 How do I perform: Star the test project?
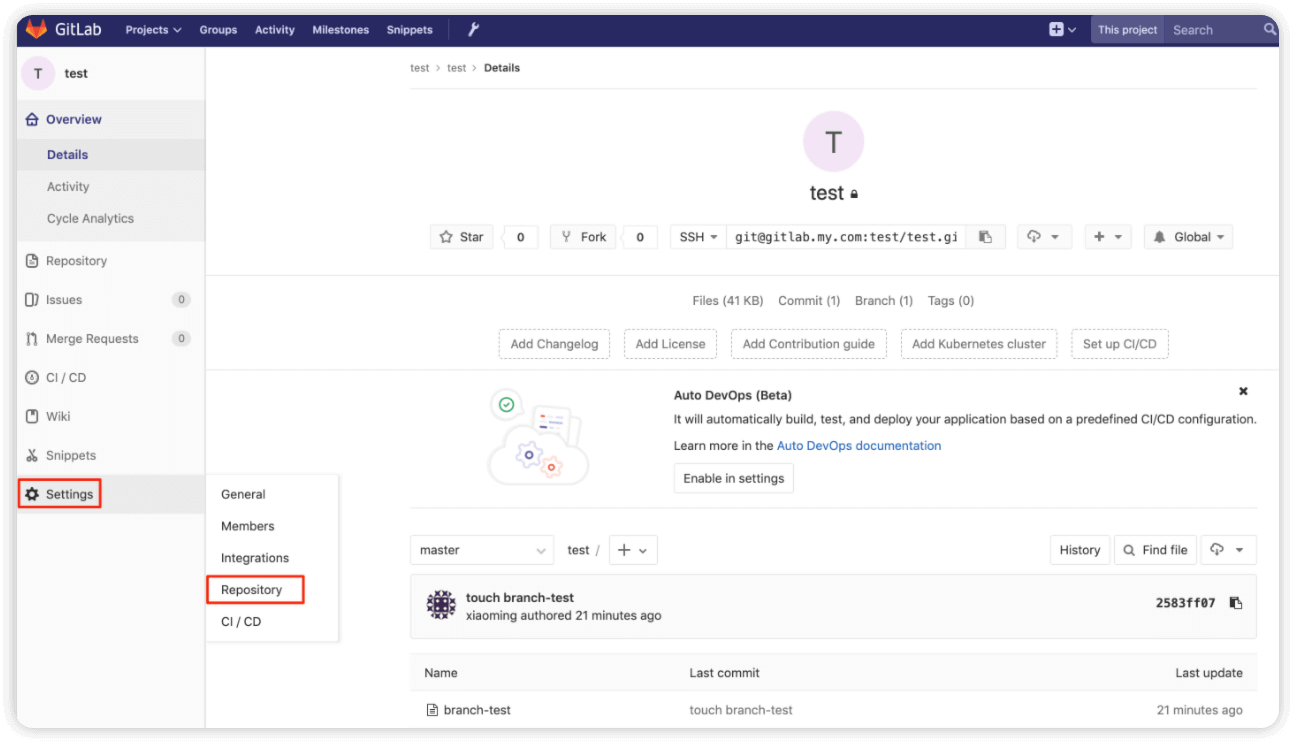click(x=461, y=237)
